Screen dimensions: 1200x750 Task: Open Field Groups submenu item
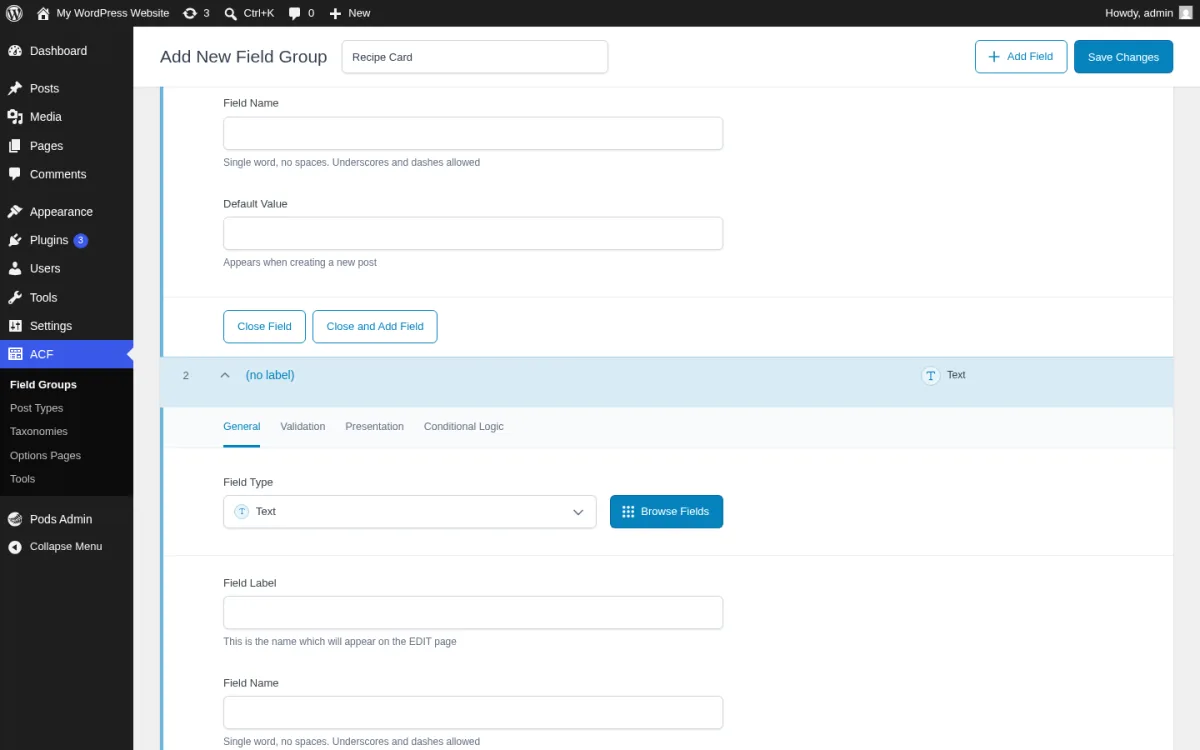point(43,385)
